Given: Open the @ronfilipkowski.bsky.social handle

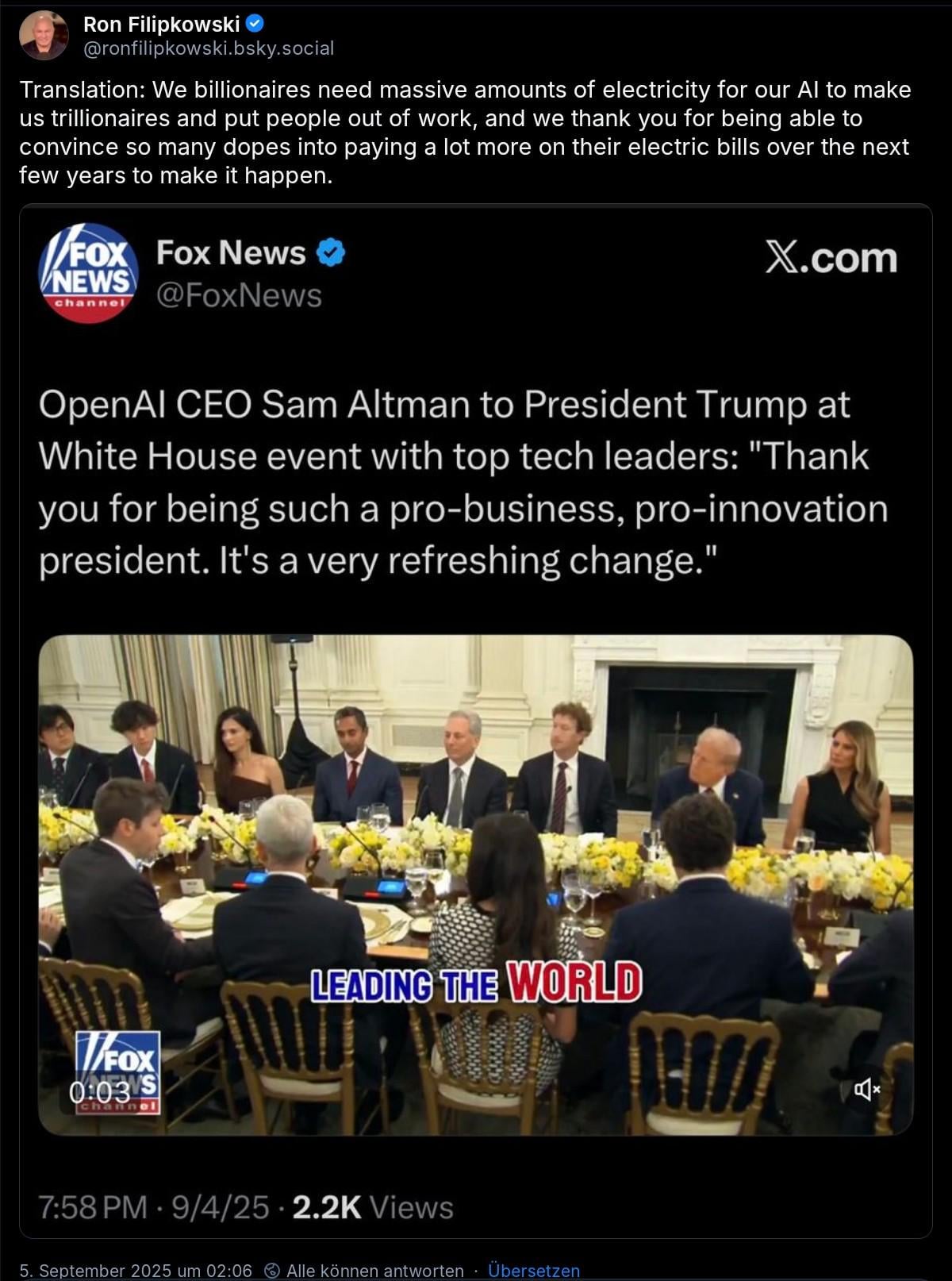Looking at the screenshot, I should pyautogui.click(x=209, y=48).
